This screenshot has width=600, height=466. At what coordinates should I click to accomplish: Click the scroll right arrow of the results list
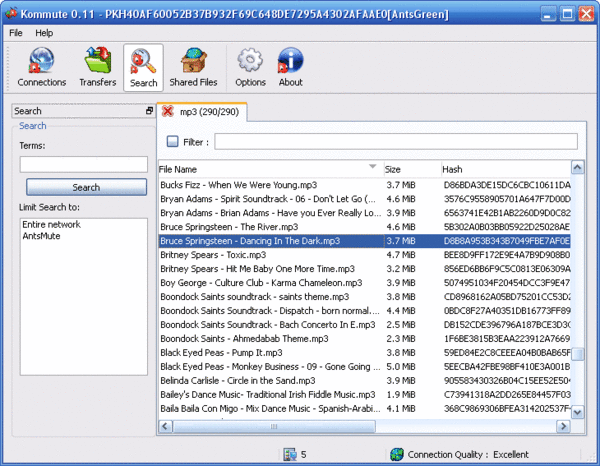(x=563, y=426)
